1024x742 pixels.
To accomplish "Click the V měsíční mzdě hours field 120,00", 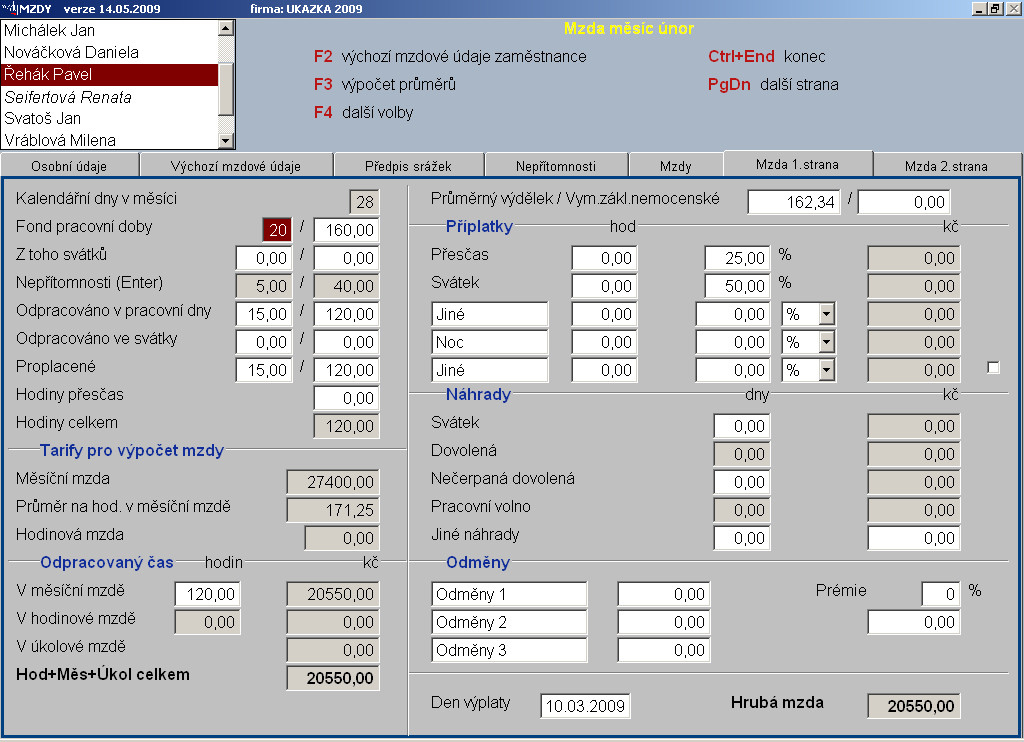I will pyautogui.click(x=208, y=594).
